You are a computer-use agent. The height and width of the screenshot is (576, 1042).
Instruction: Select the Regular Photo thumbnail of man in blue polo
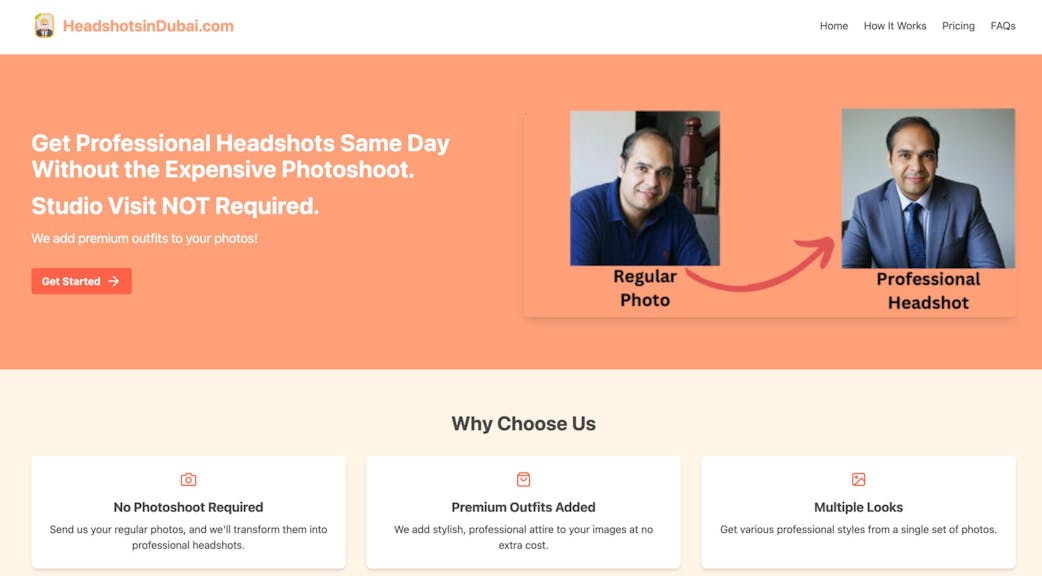coord(645,188)
